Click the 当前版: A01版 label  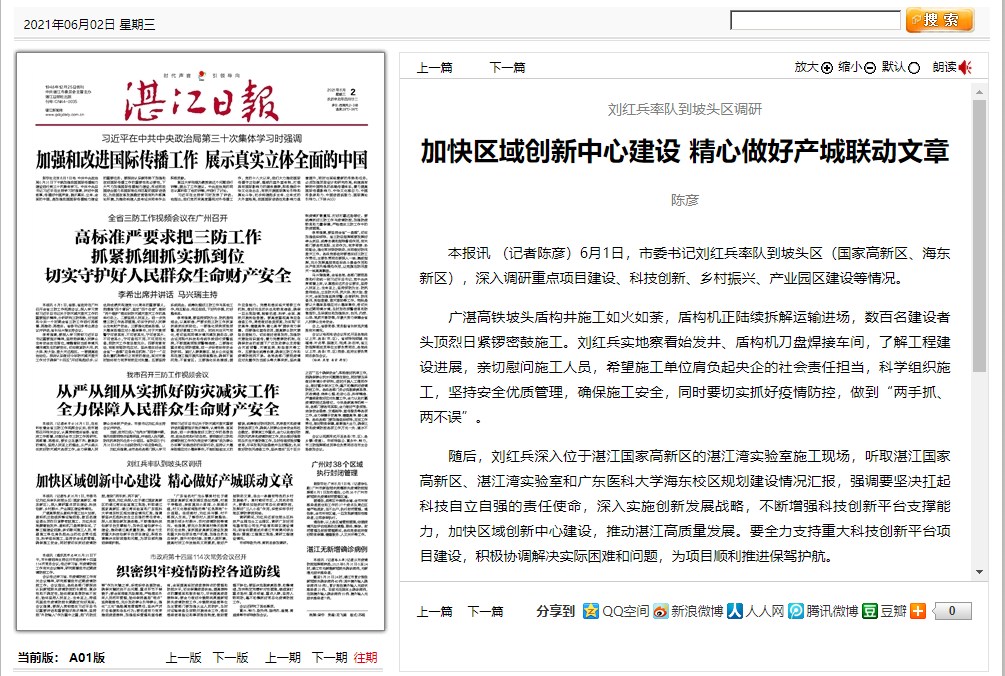[61, 657]
